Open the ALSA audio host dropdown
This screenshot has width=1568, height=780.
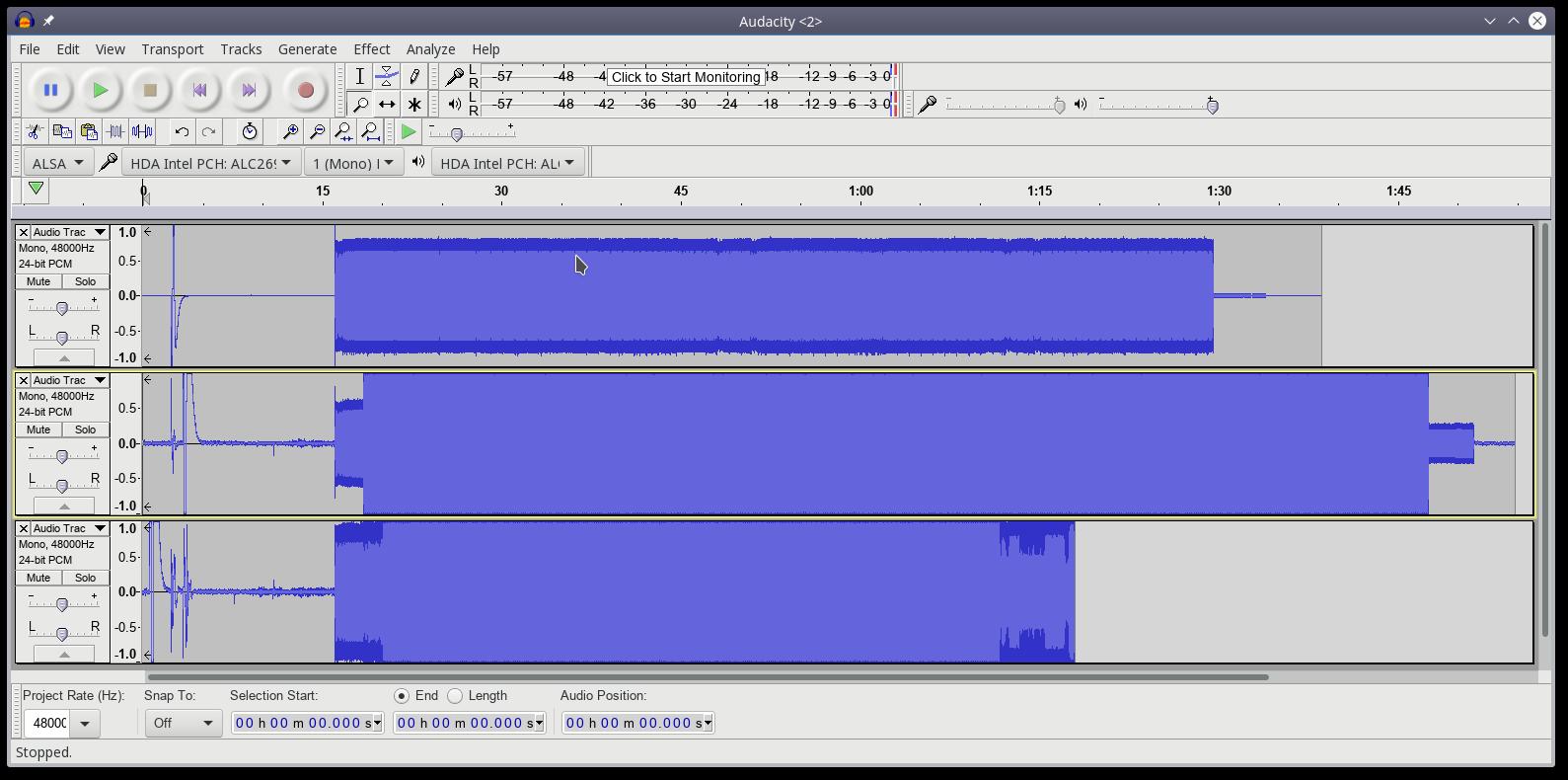(x=57, y=163)
